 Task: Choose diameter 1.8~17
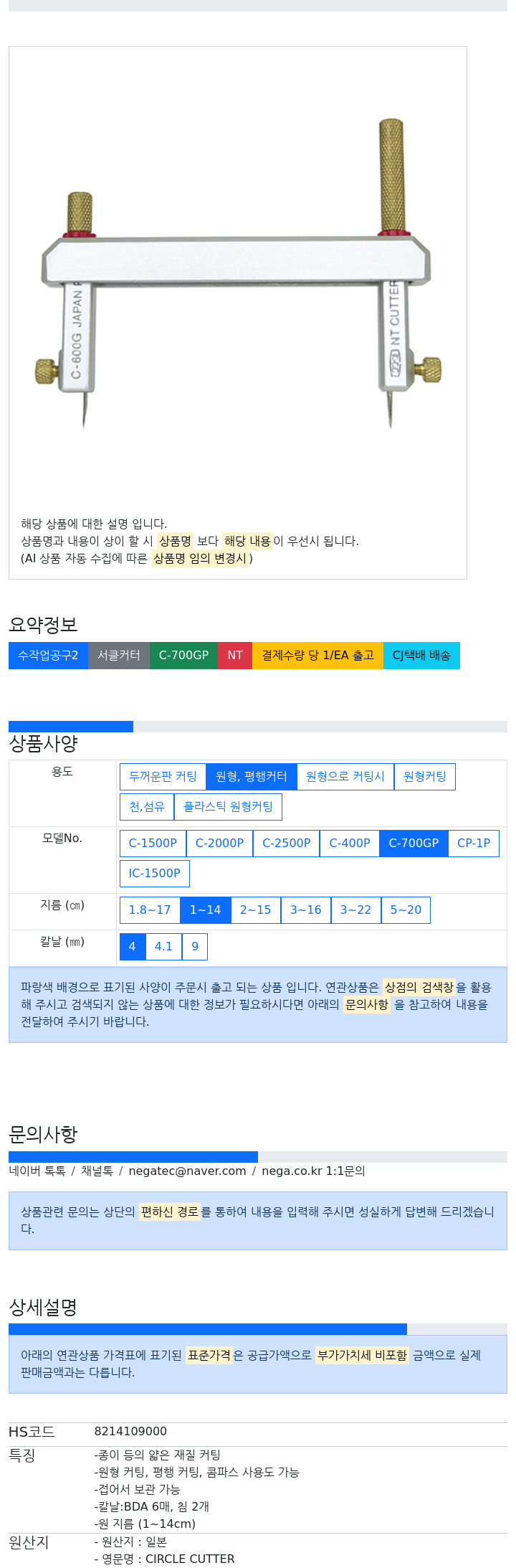150,910
